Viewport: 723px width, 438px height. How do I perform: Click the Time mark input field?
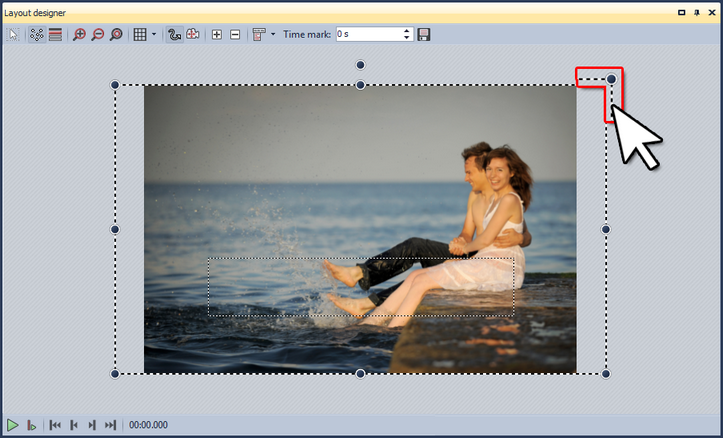367,34
